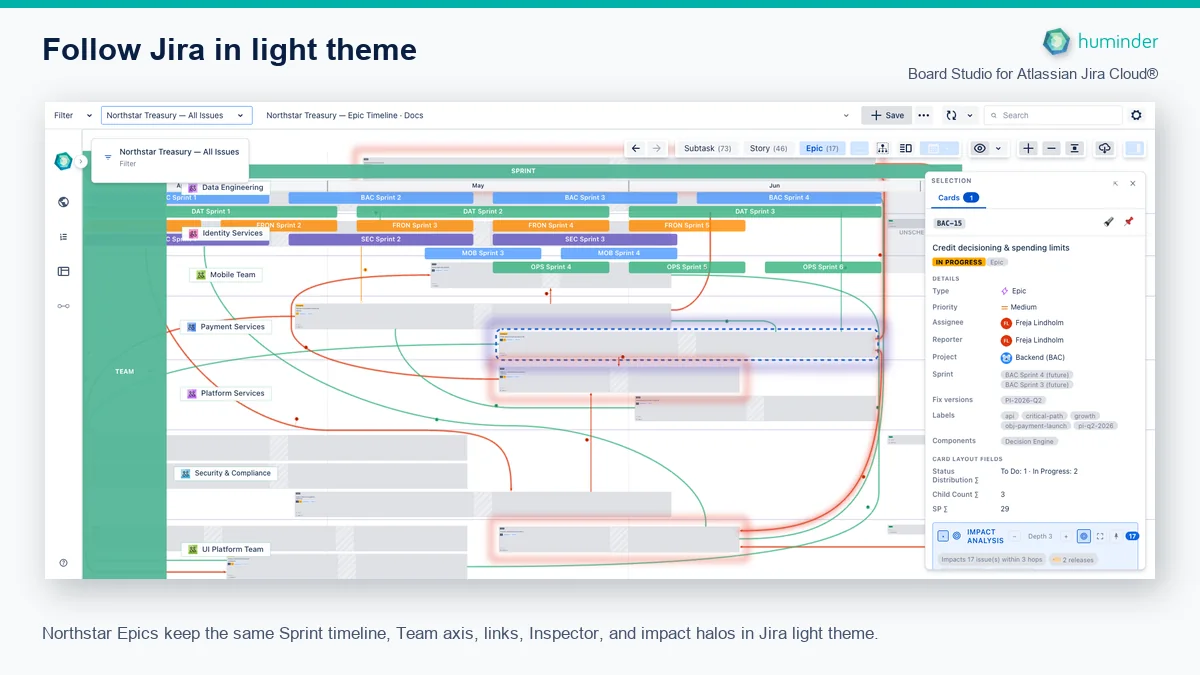This screenshot has width=1200, height=675.
Task: Open the table layout sidebar icon
Action: click(63, 271)
